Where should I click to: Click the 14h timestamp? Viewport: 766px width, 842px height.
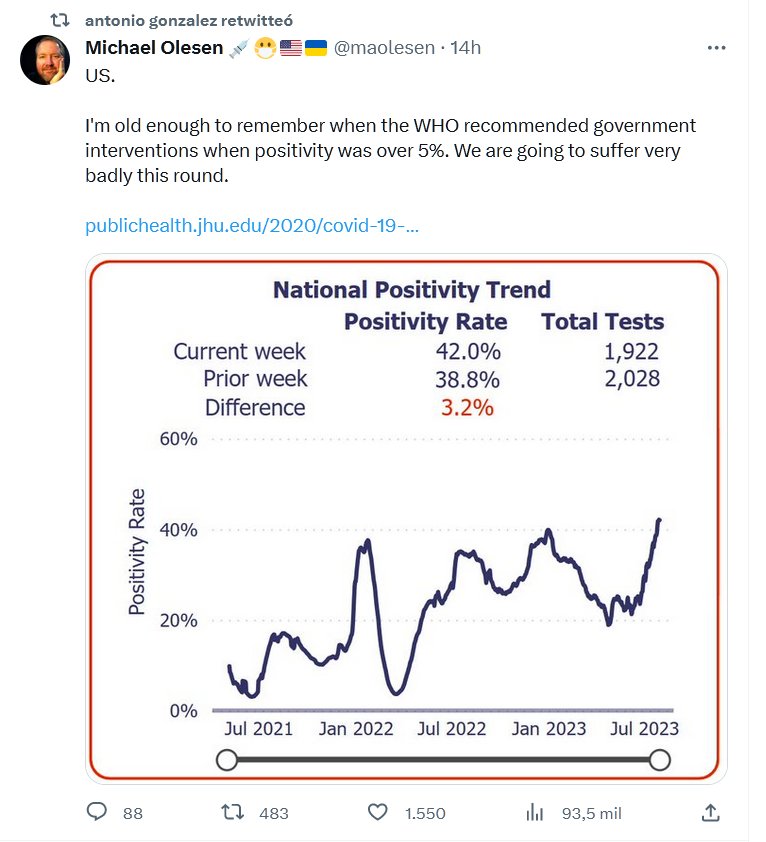pyautogui.click(x=467, y=48)
